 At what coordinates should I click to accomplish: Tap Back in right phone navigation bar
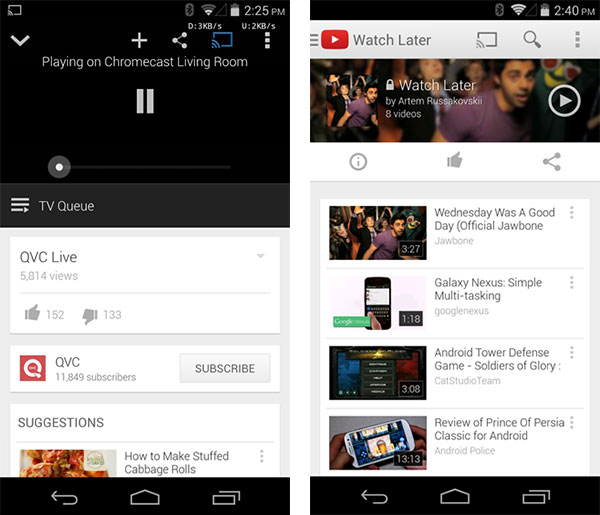pyautogui.click(x=374, y=497)
